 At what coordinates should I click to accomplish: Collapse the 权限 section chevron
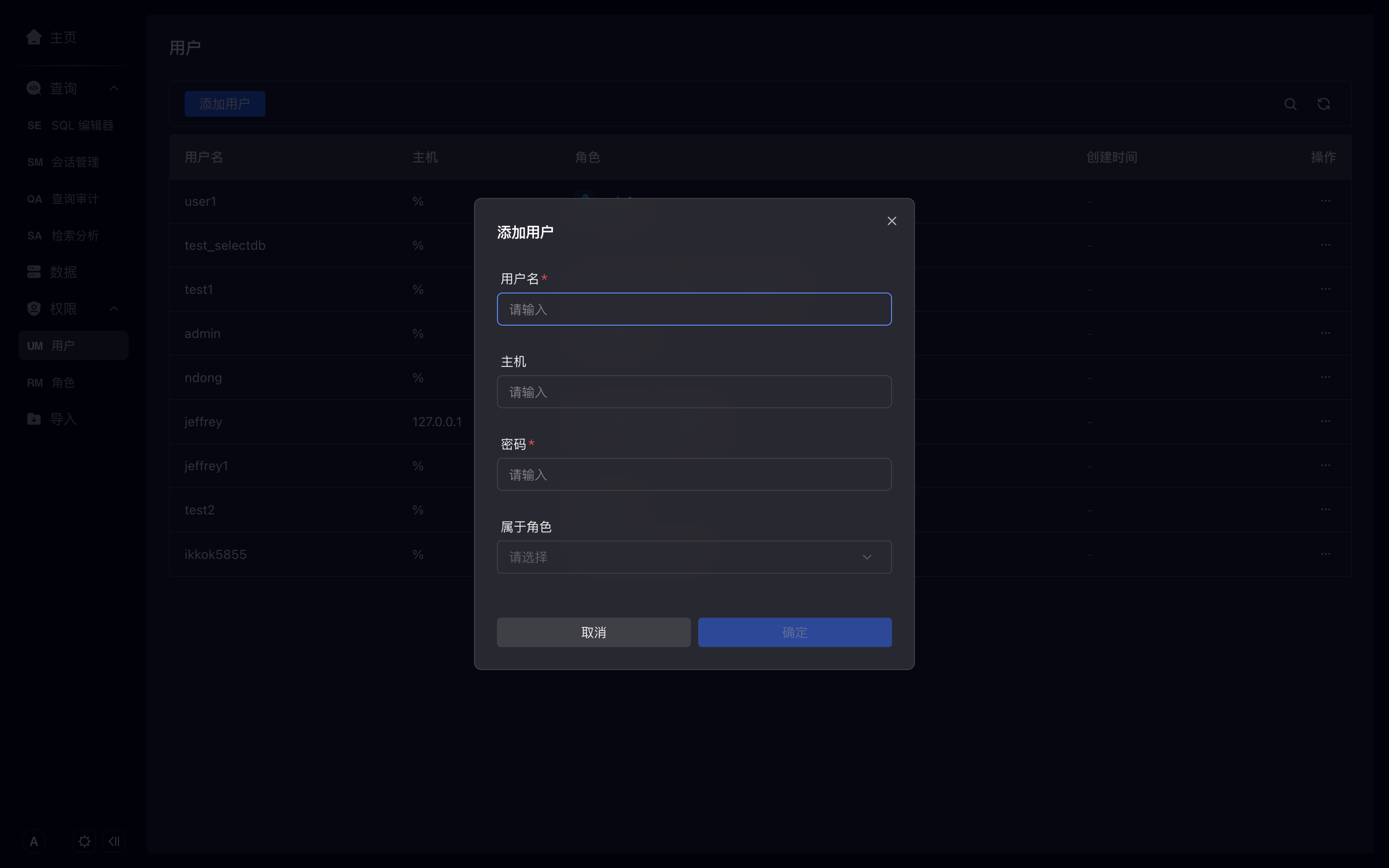[x=113, y=309]
